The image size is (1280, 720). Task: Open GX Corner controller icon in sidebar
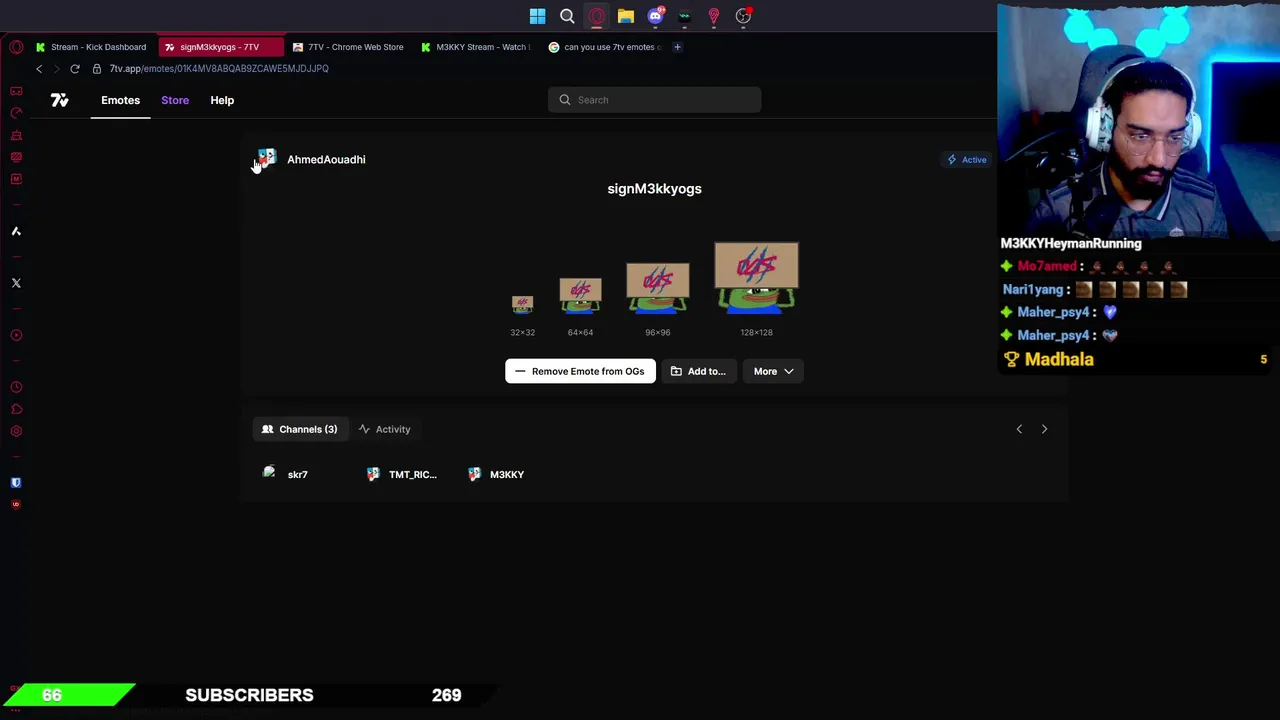tap(16, 91)
